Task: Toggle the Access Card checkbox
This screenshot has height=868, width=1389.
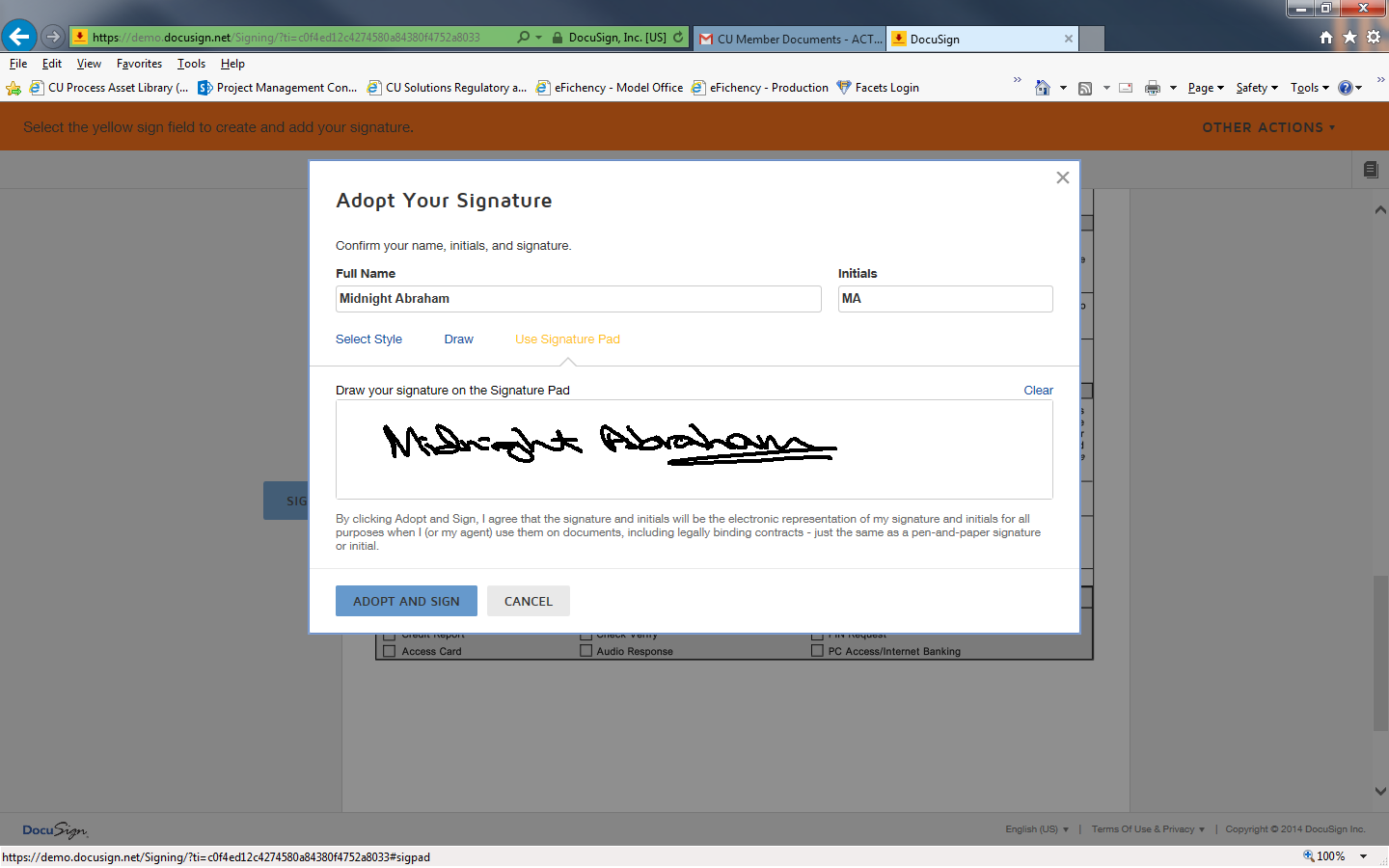Action: (x=390, y=651)
